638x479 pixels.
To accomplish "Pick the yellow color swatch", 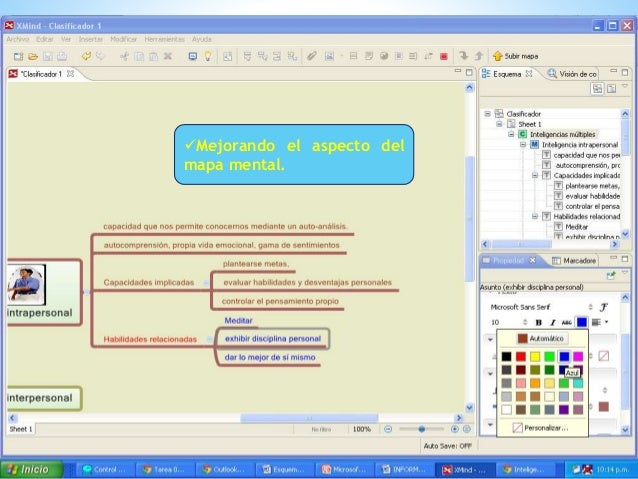I will coord(535,357).
